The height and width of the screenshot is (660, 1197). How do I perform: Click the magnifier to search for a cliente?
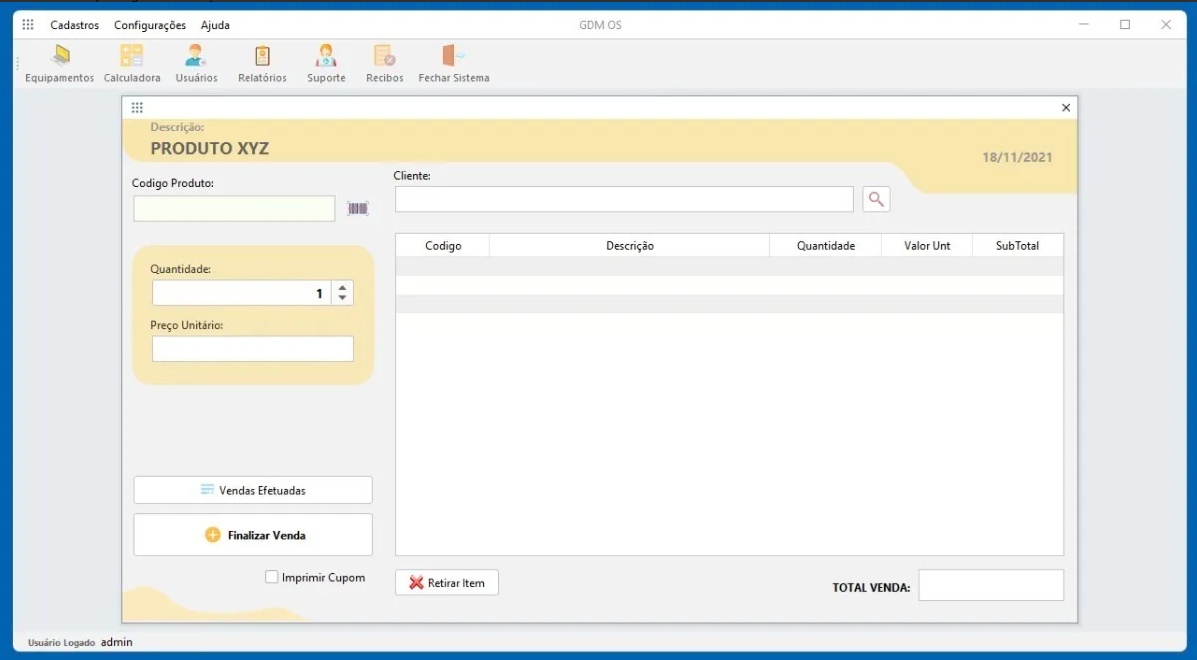876,199
